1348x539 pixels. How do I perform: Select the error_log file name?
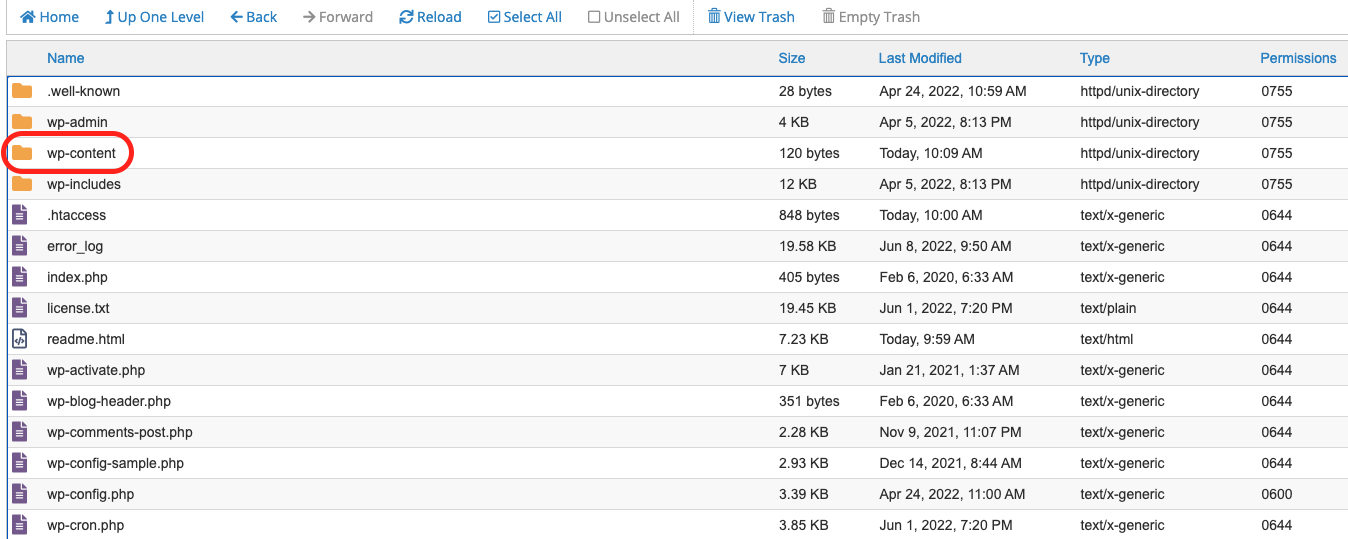[x=75, y=246]
